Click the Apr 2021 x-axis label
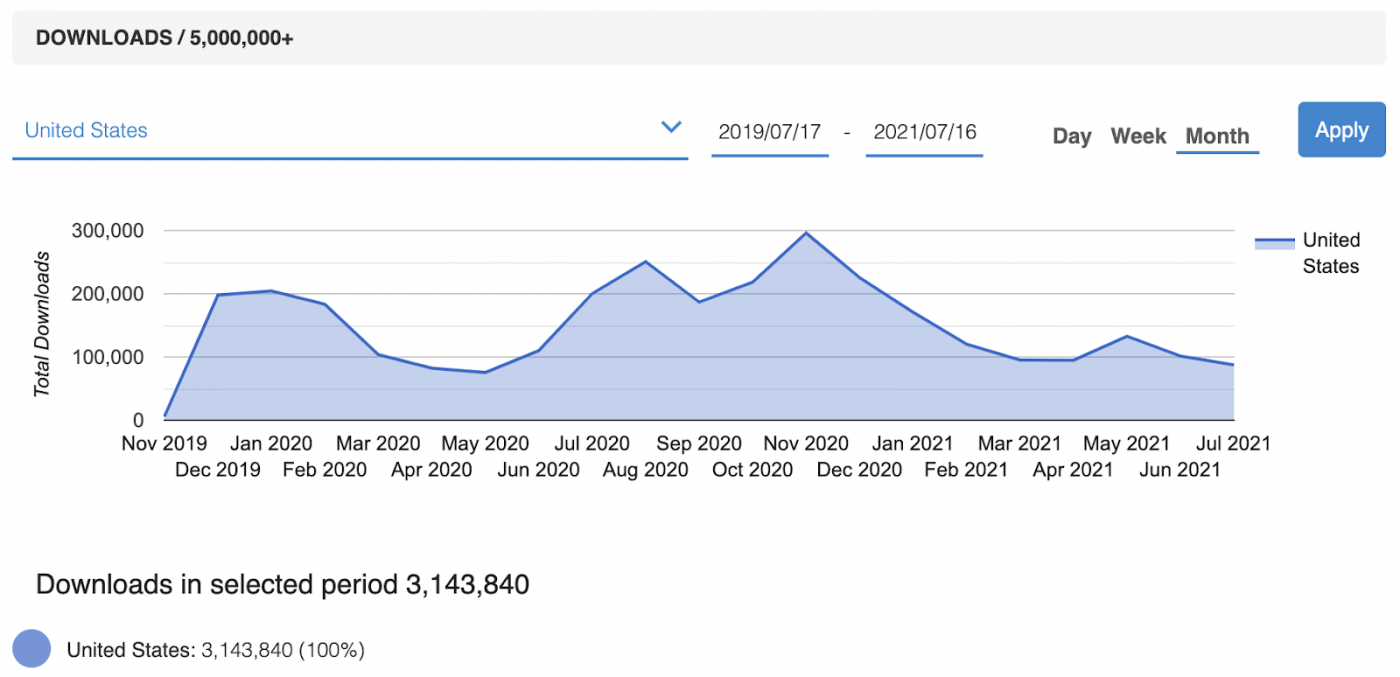The image size is (1400, 677). coord(1073,470)
